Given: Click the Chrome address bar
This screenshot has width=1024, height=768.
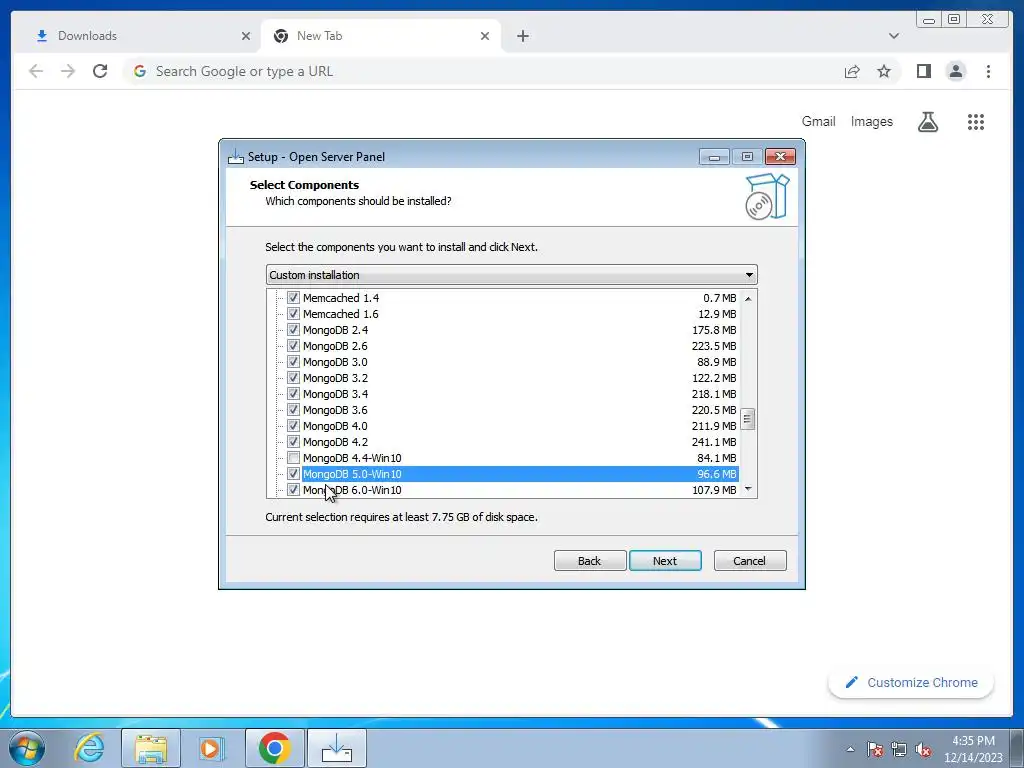Looking at the screenshot, I should pos(483,71).
